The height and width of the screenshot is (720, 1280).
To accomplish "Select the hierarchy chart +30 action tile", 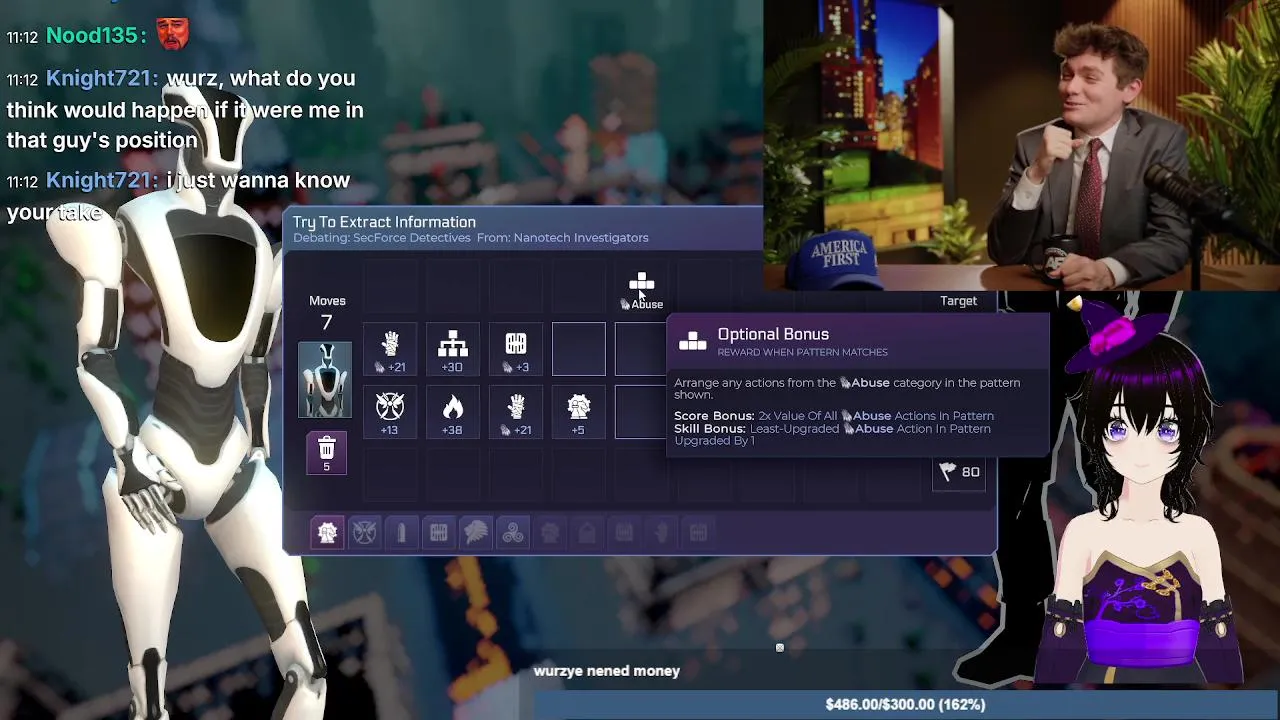I will (x=452, y=350).
